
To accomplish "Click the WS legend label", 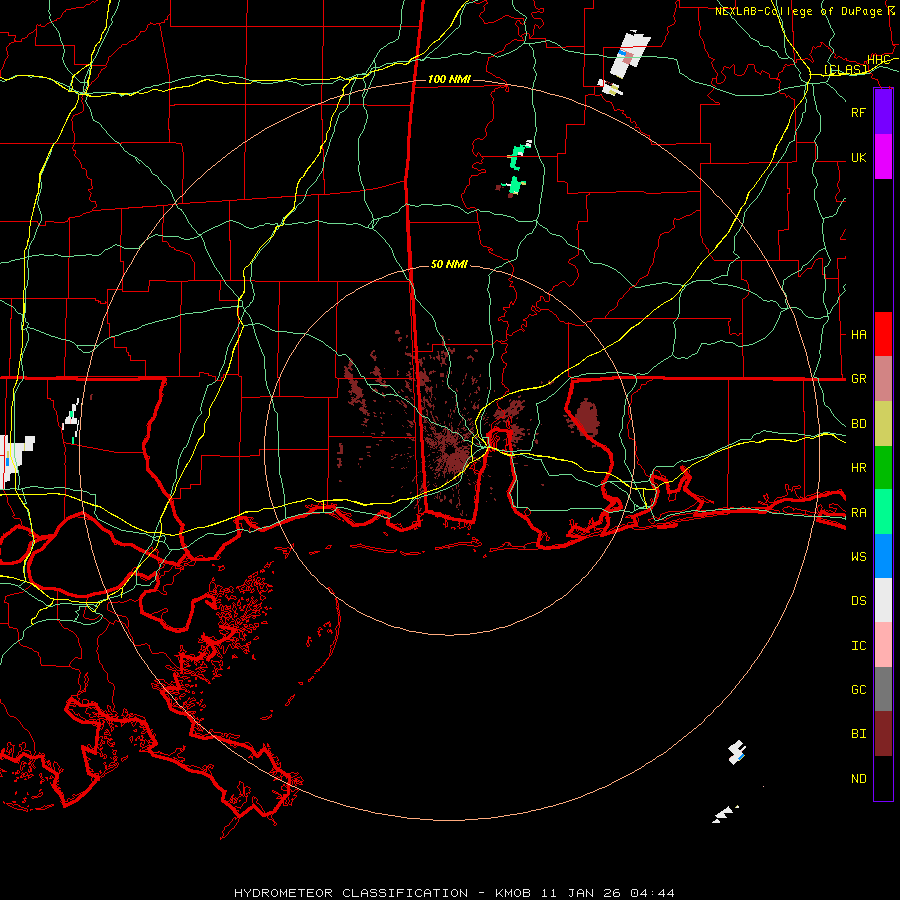I will [858, 556].
